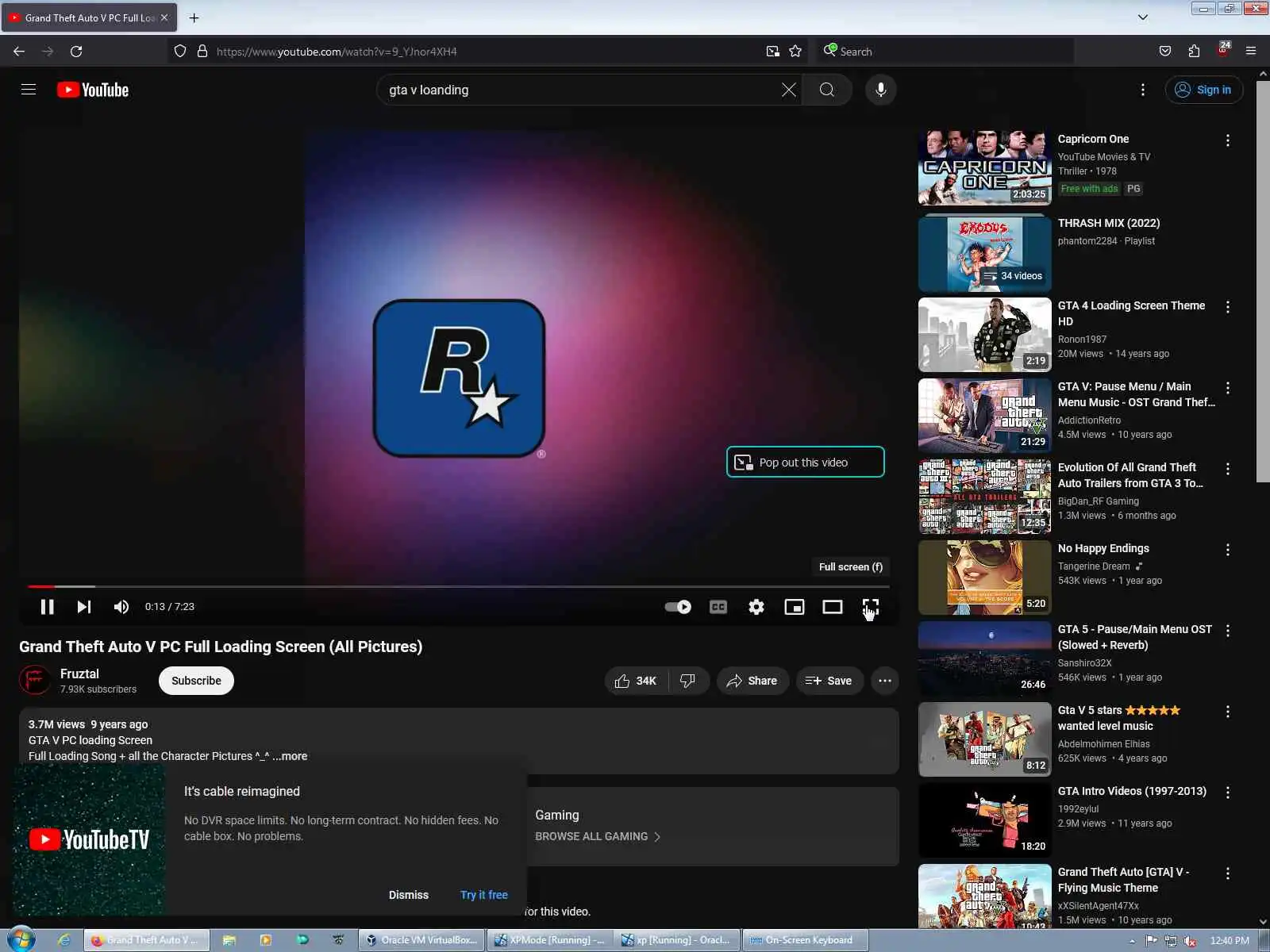Toggle theater mode
The height and width of the screenshot is (952, 1270).
click(833, 607)
